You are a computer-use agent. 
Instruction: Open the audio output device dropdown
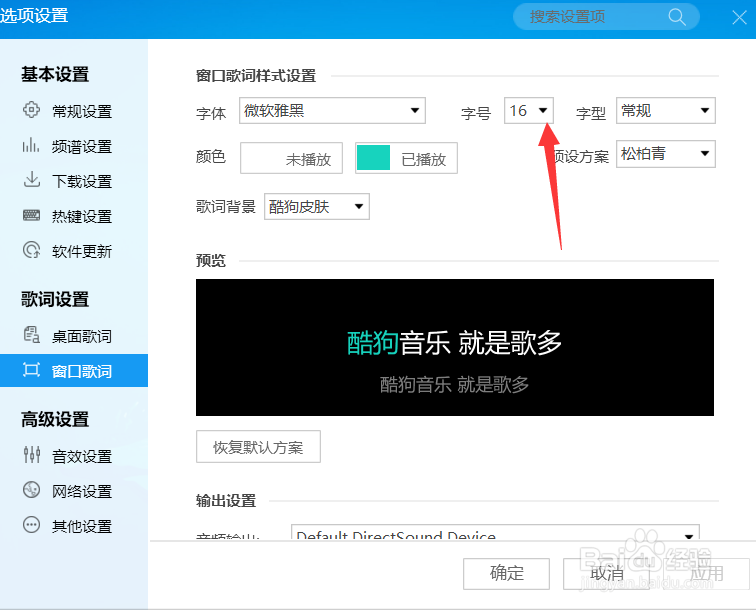coord(495,532)
